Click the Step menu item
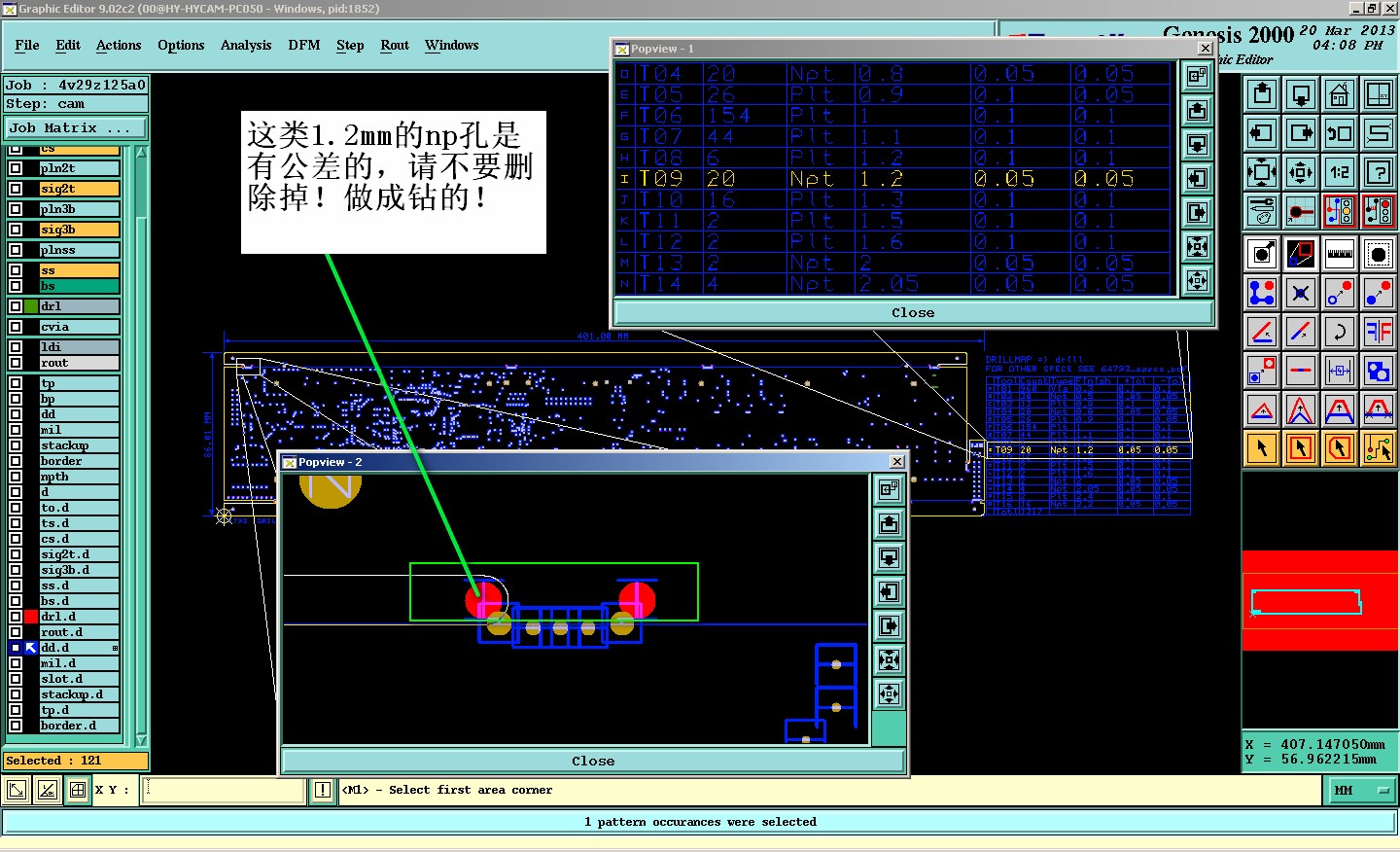 point(350,45)
